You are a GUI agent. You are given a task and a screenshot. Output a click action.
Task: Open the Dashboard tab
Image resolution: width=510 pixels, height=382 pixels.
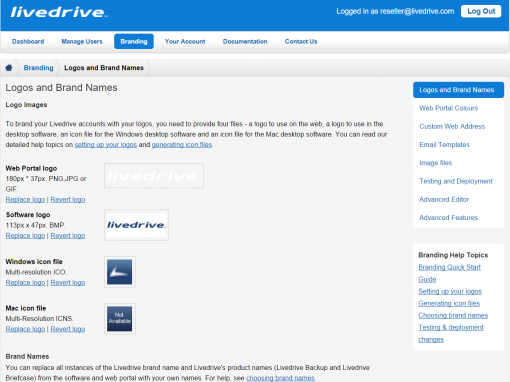[x=28, y=42]
